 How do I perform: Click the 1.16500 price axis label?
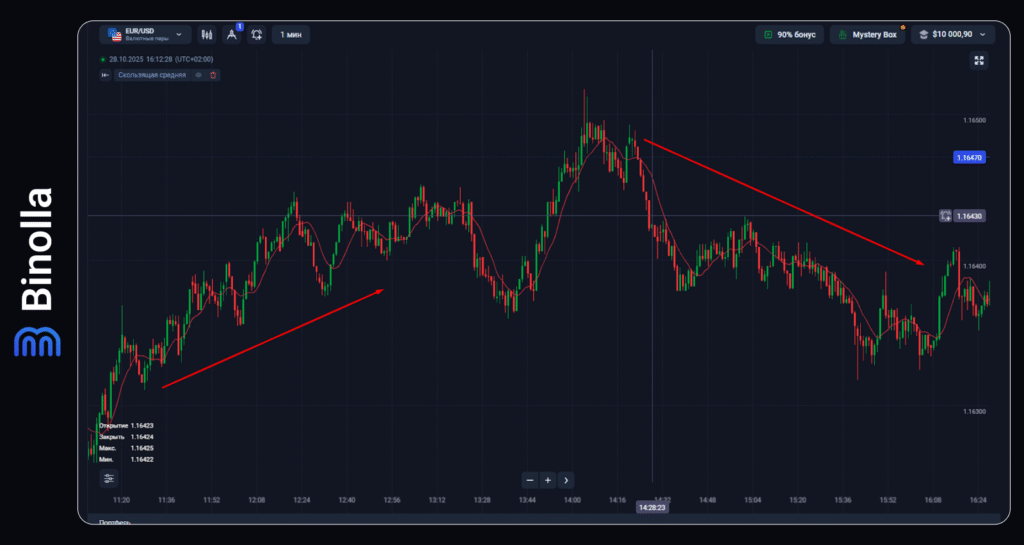click(x=974, y=120)
